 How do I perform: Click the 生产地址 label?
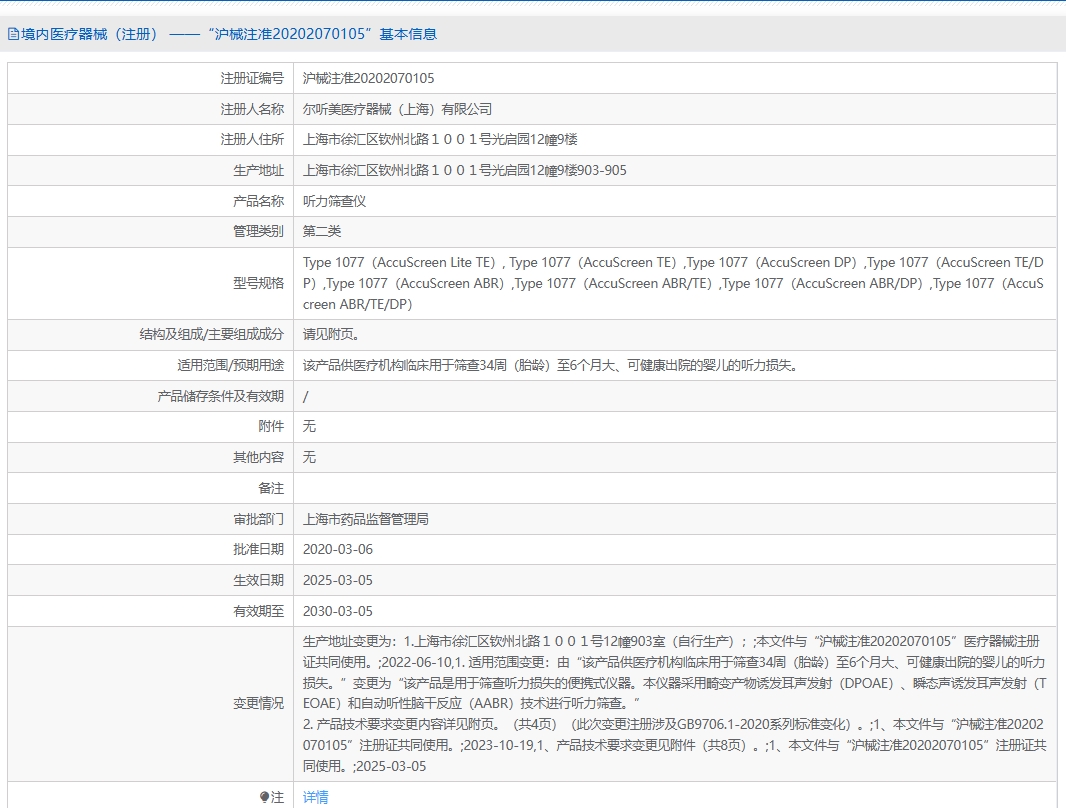tap(258, 171)
